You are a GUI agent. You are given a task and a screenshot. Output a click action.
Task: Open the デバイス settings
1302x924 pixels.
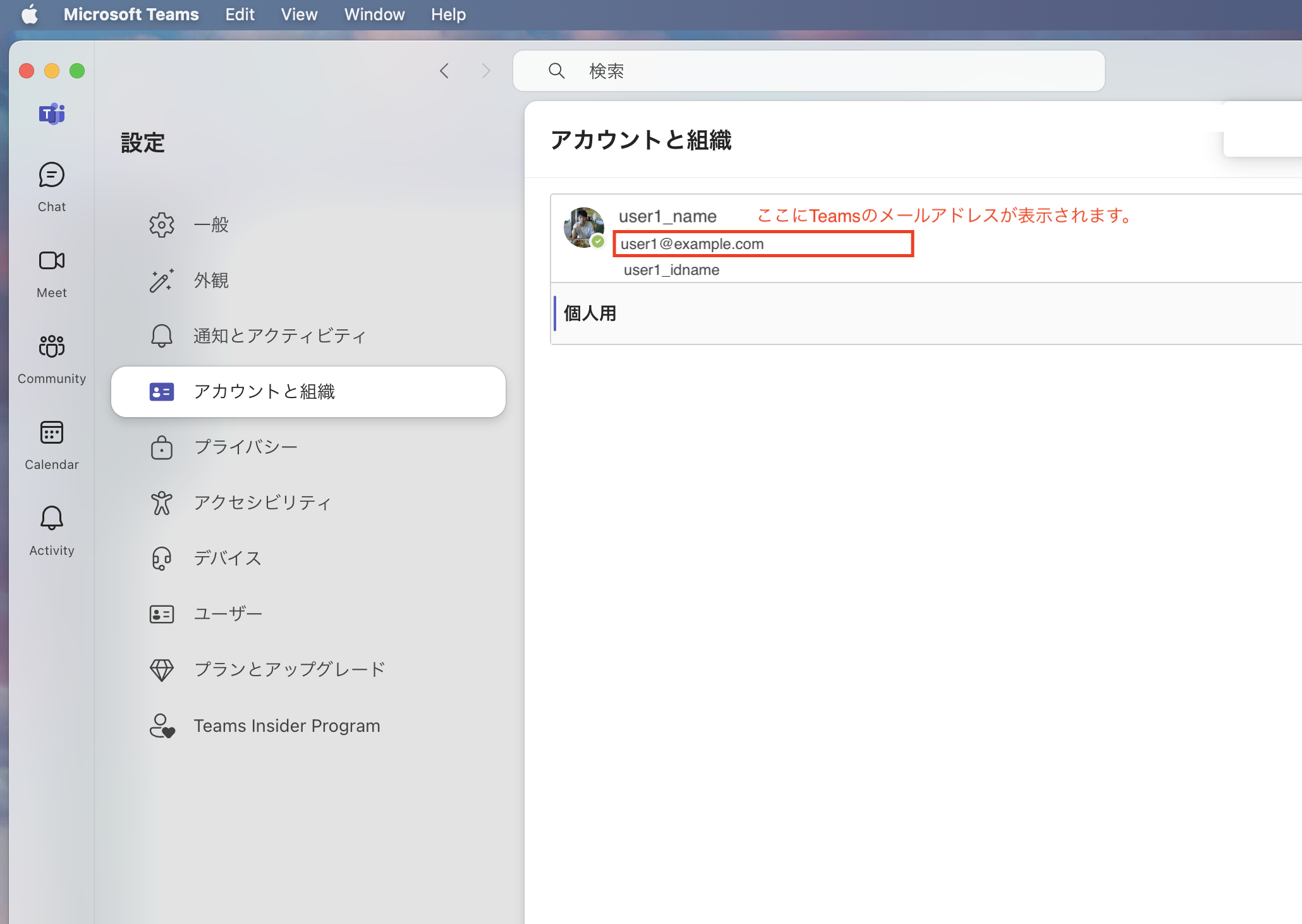(x=308, y=559)
